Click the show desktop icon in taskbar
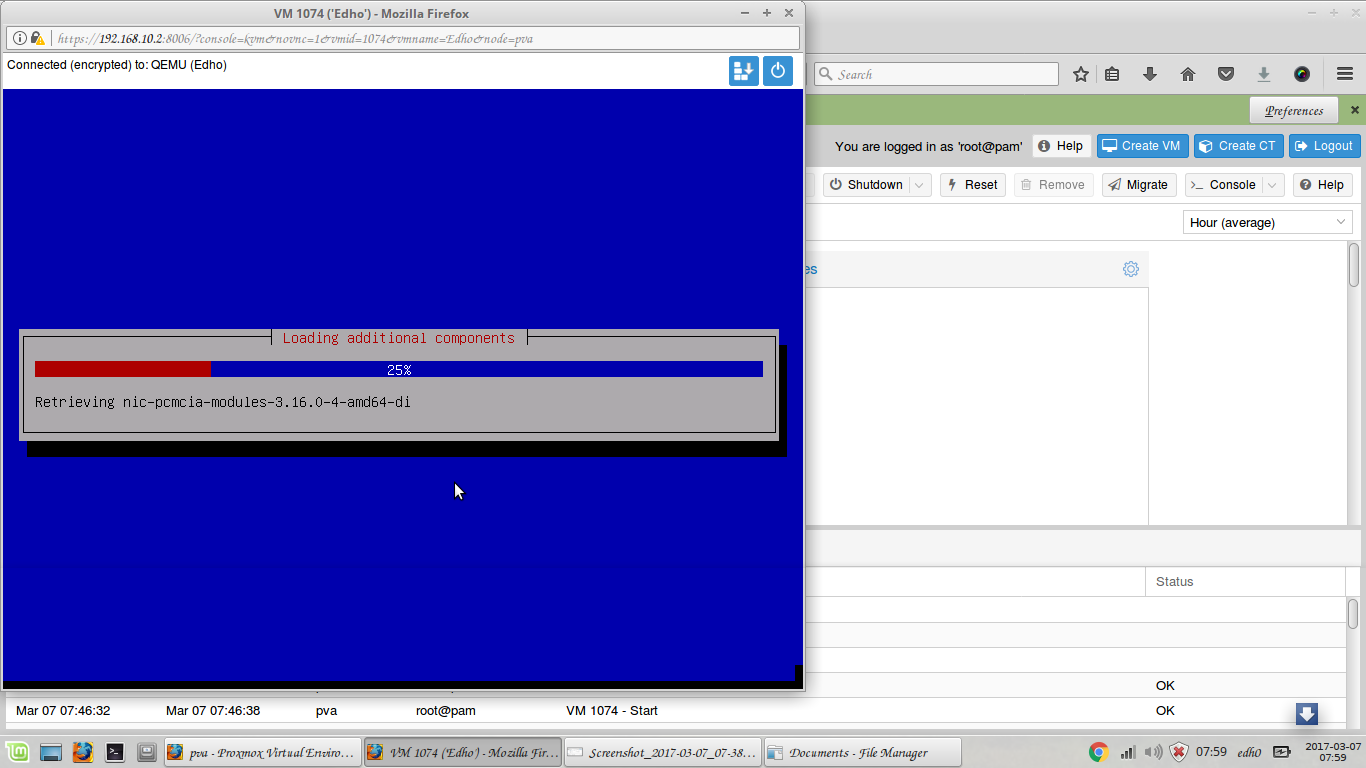The width and height of the screenshot is (1366, 768). tap(51, 752)
